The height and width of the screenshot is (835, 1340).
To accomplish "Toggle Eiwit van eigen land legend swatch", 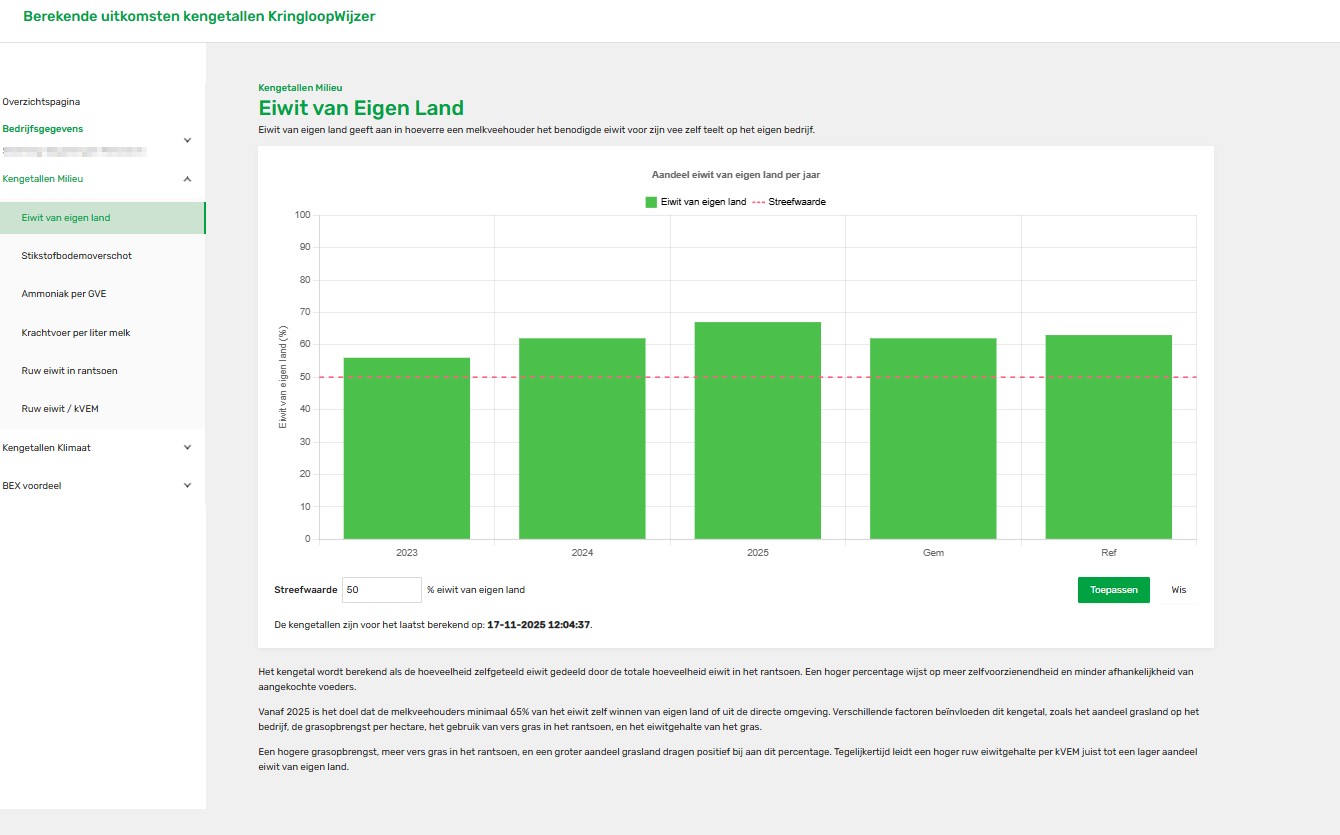I will pos(651,202).
